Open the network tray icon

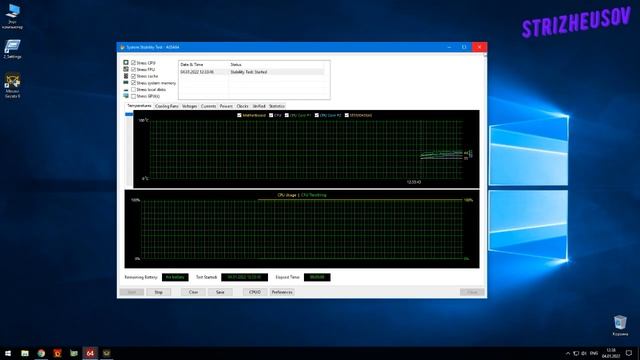576,353
